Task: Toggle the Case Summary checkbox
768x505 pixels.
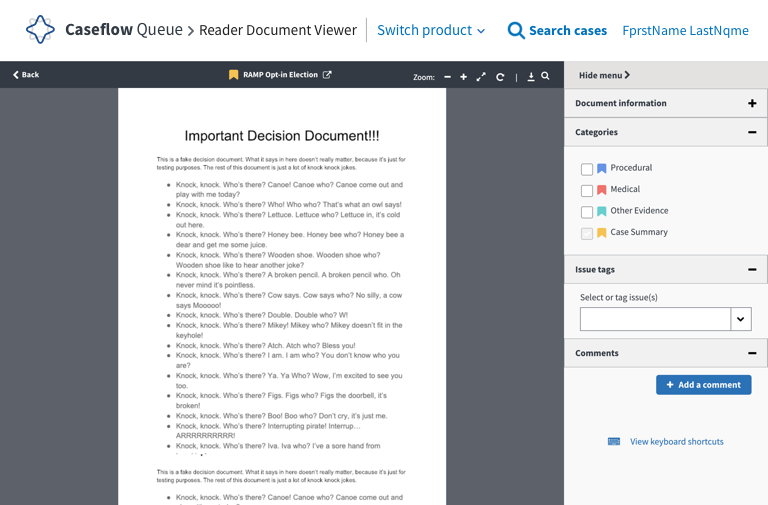Action: pyautogui.click(x=587, y=234)
